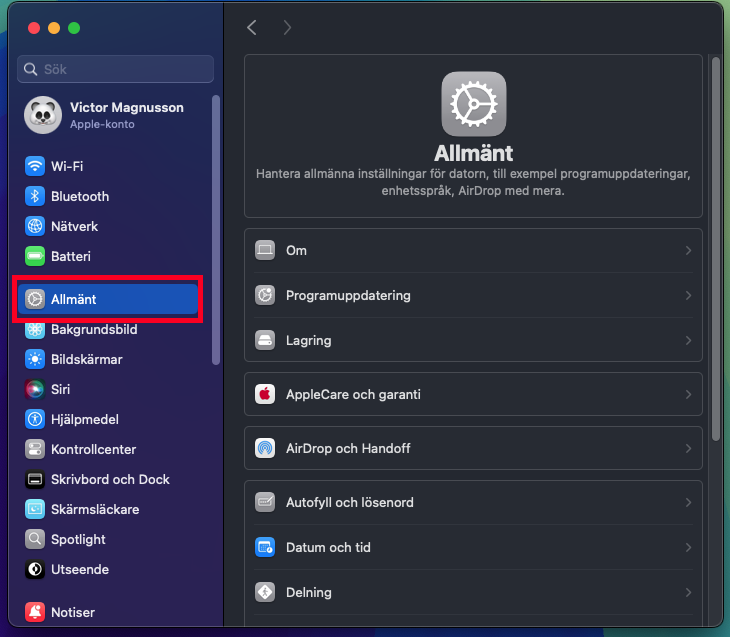
Task: Open Victor Magnusson Apple-konto profile
Action: click(105, 115)
